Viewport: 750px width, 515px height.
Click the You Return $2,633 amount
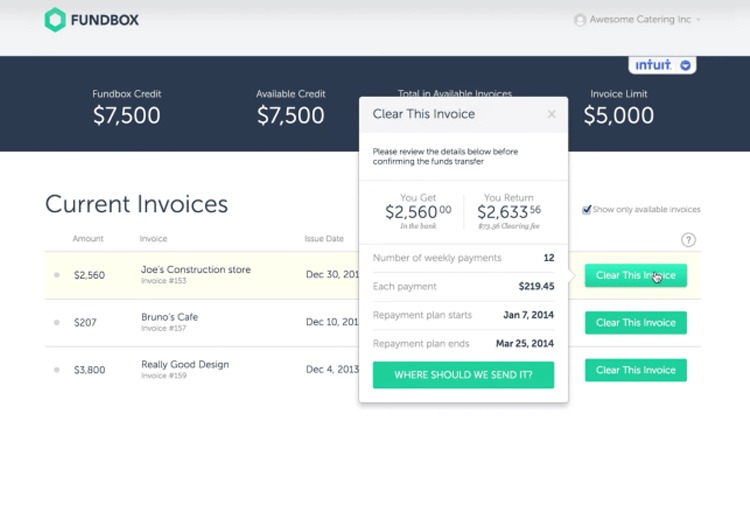coord(509,212)
